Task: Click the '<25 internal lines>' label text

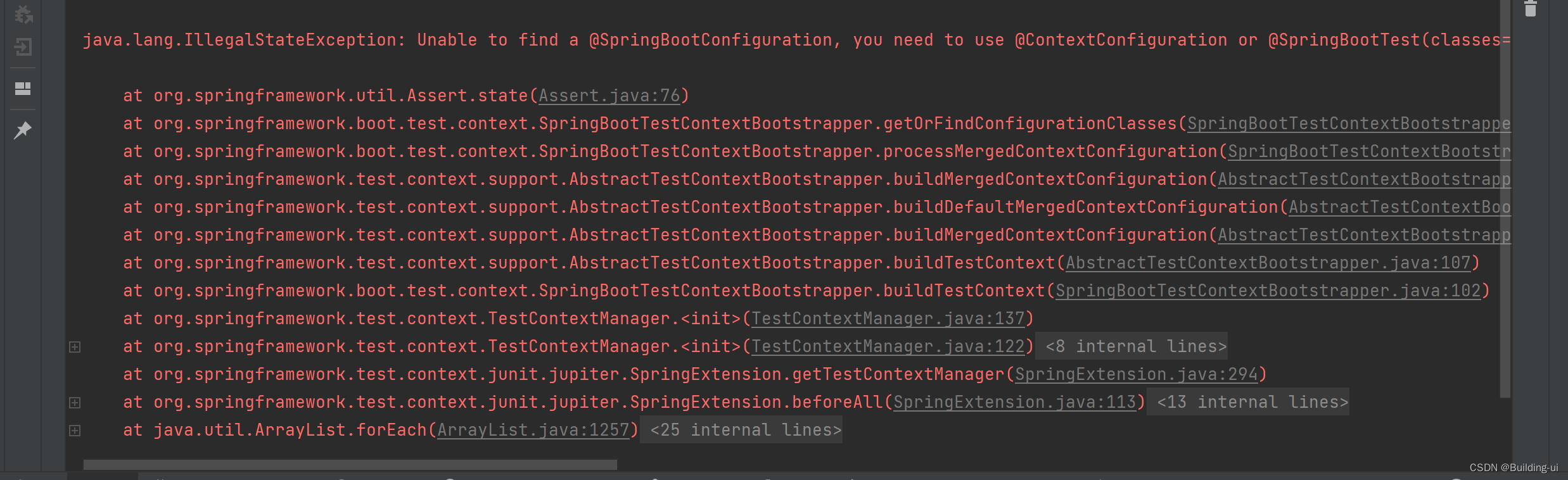Action: coord(741,430)
